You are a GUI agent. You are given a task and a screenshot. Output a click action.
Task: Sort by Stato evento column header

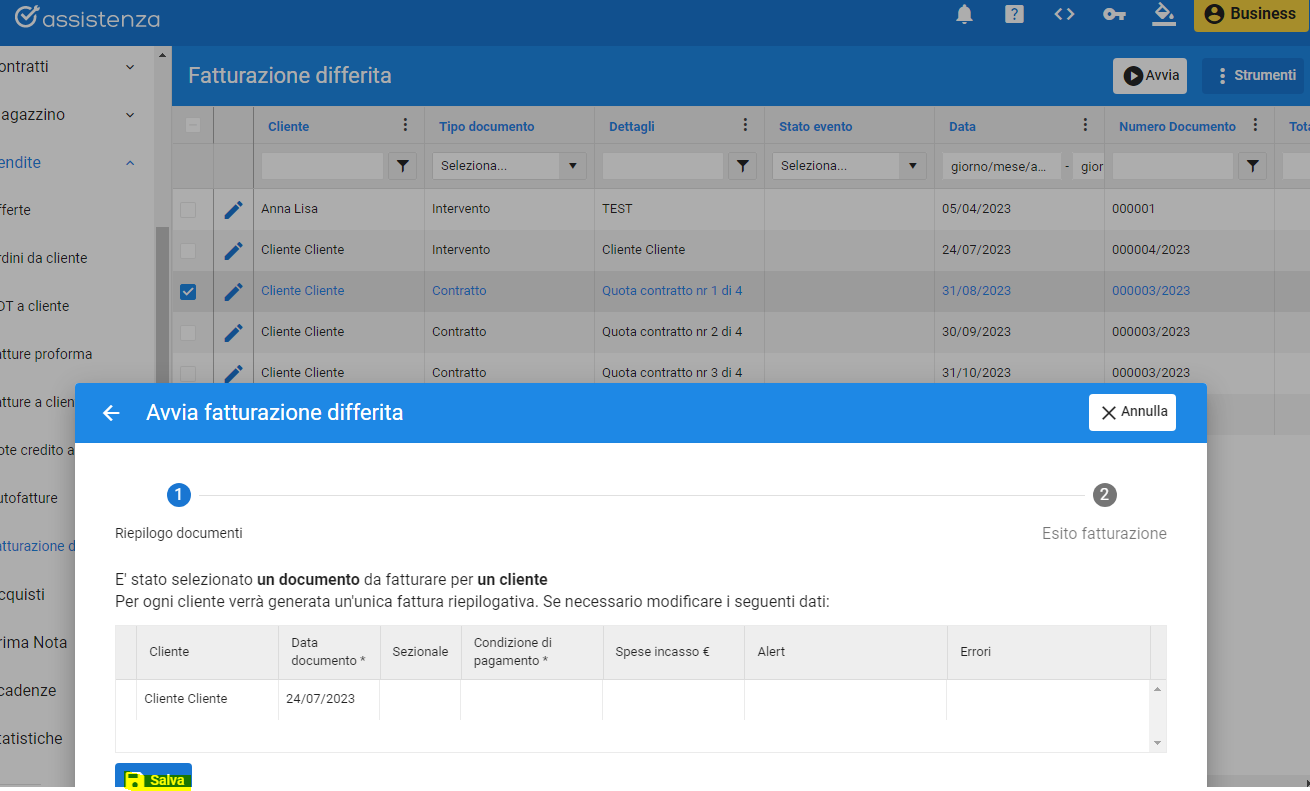(x=815, y=127)
